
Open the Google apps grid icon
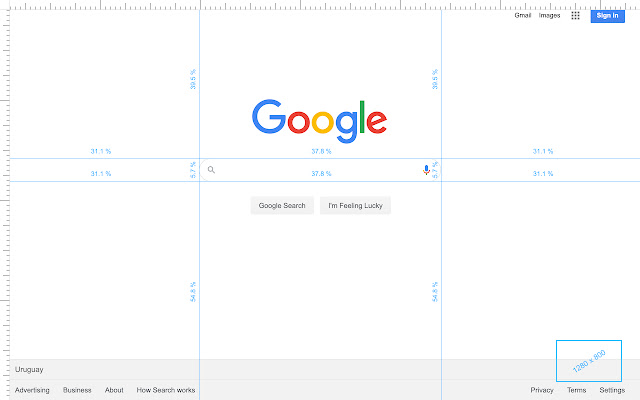click(575, 16)
